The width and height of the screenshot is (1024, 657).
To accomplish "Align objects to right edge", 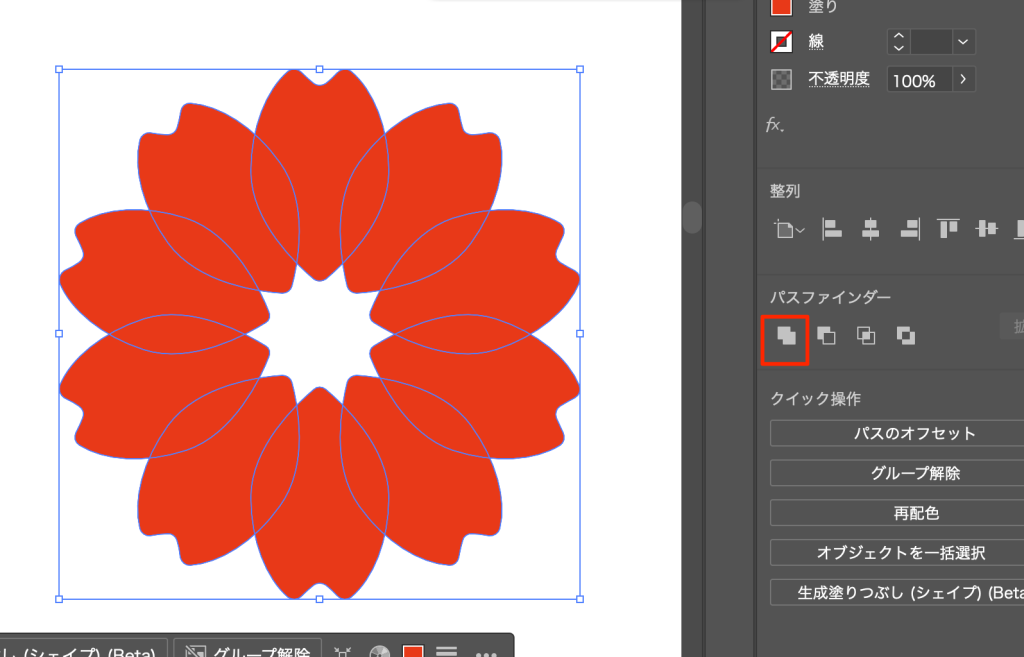I will click(x=909, y=229).
